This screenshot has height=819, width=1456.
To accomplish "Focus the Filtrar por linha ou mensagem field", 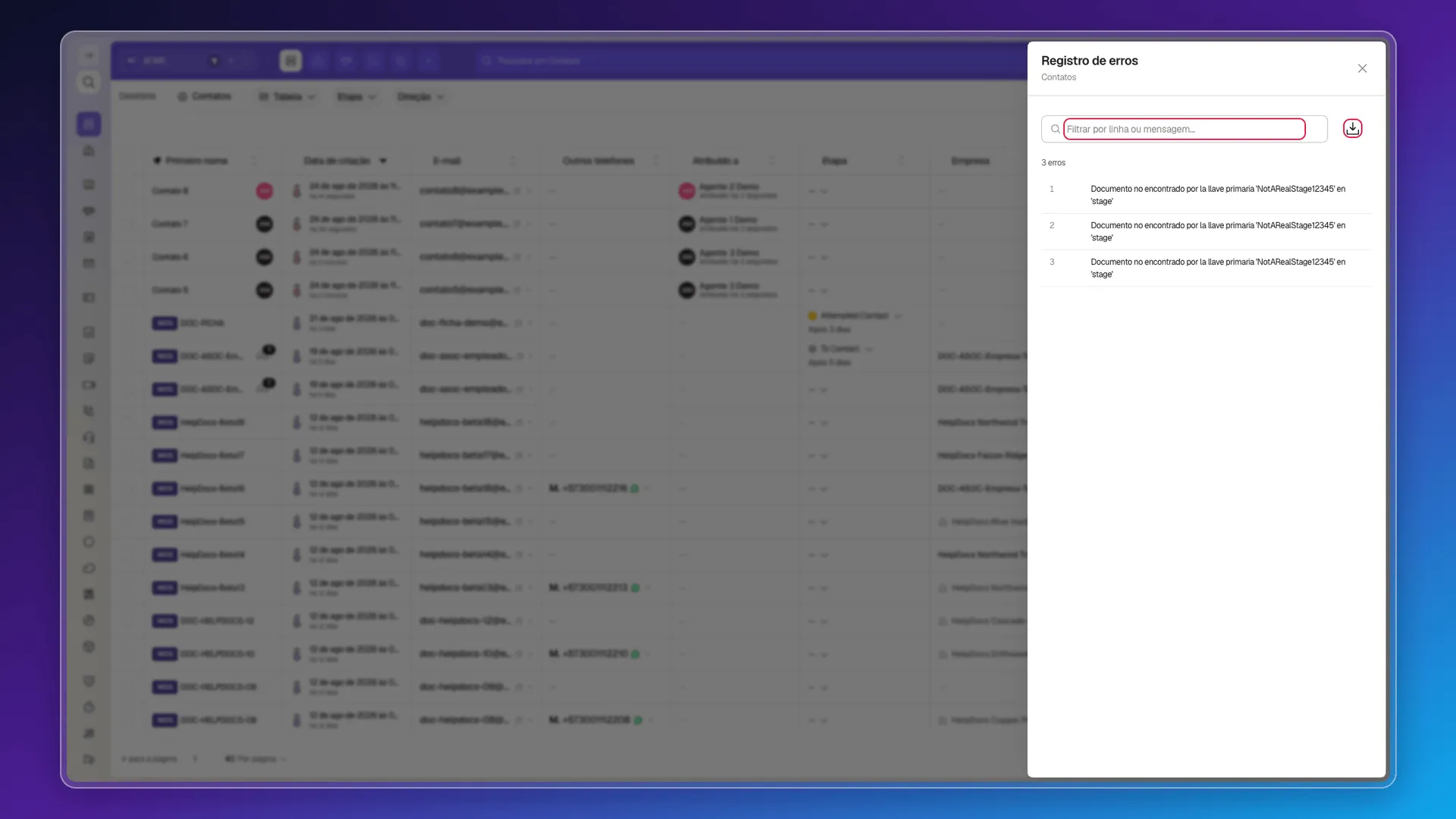I will [1184, 129].
